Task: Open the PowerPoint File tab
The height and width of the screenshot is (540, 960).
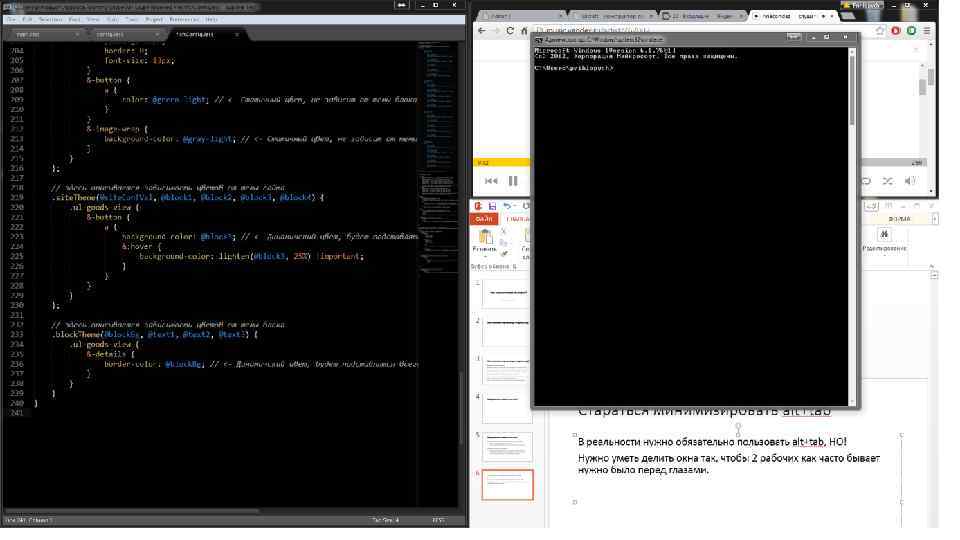Action: coord(484,219)
